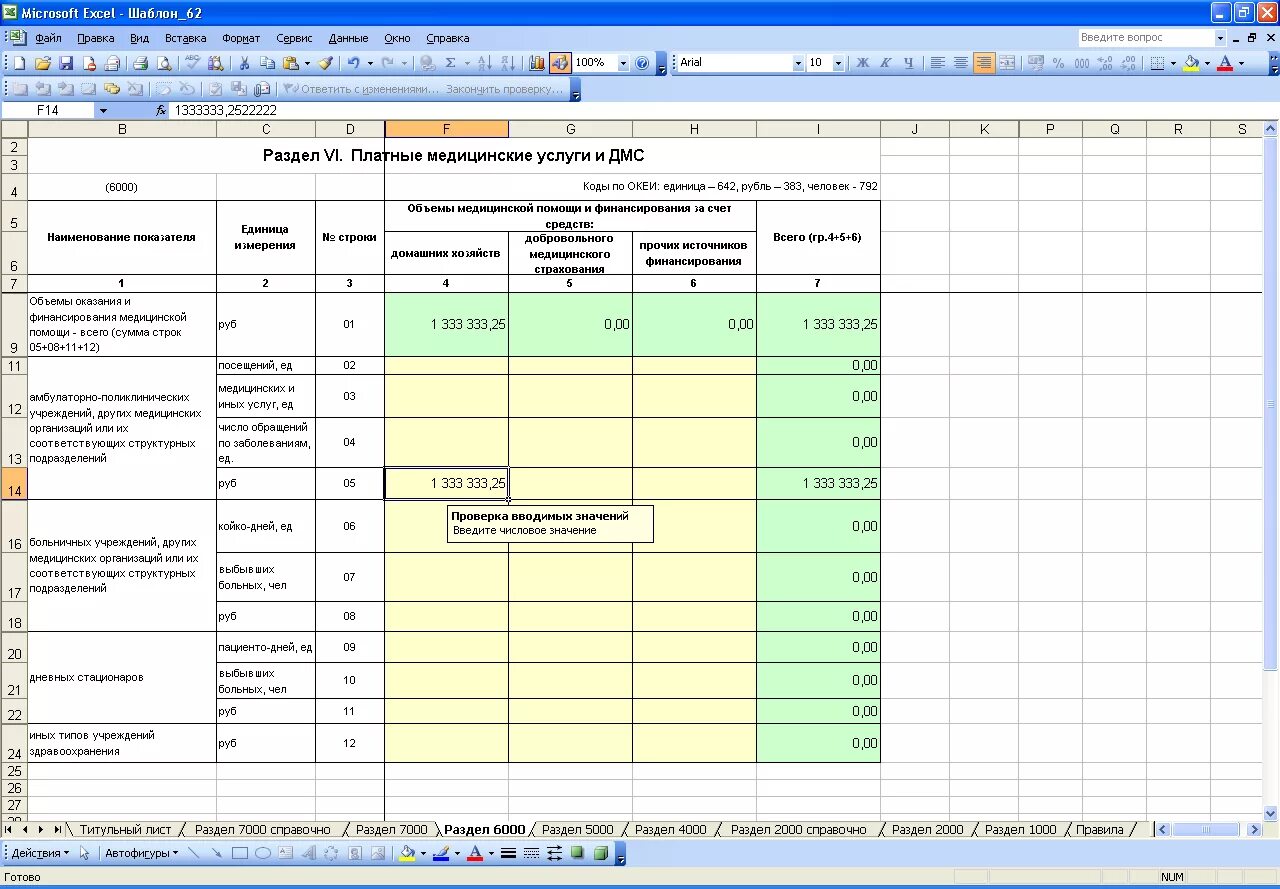Copy the selection via Copy icon
This screenshot has width=1280, height=889.
point(267,63)
